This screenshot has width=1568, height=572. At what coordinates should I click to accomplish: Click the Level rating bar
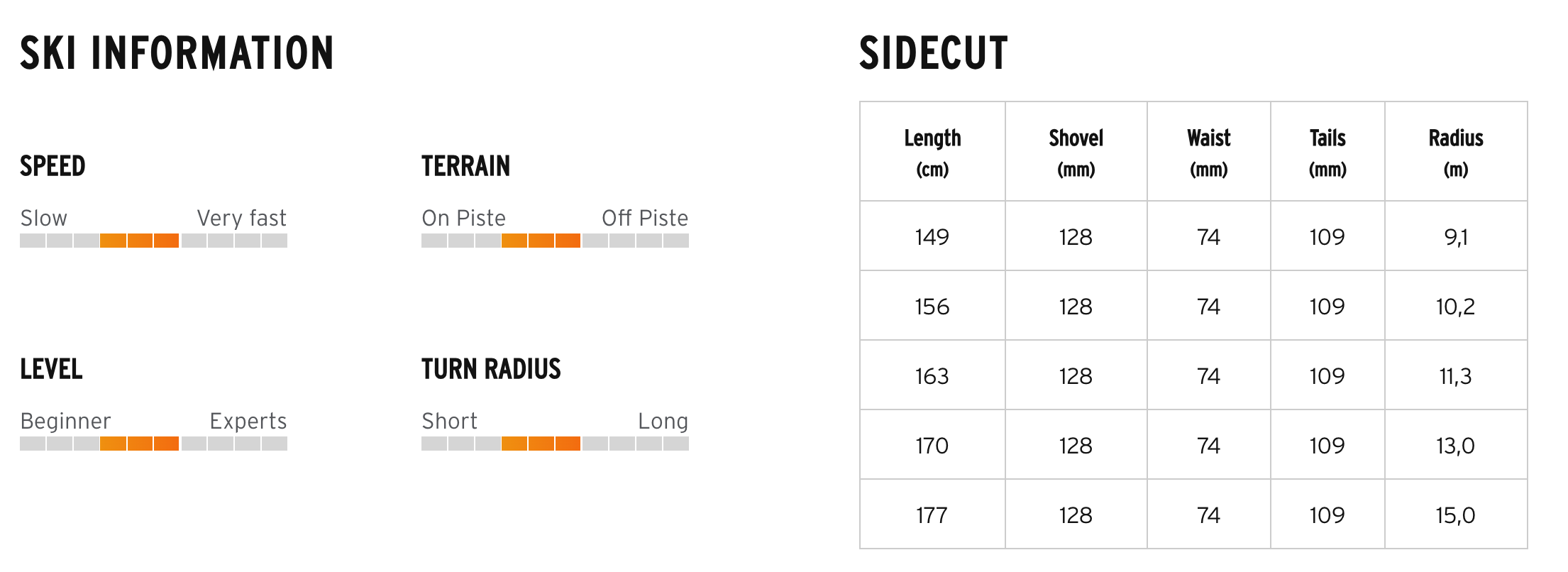coord(153,444)
